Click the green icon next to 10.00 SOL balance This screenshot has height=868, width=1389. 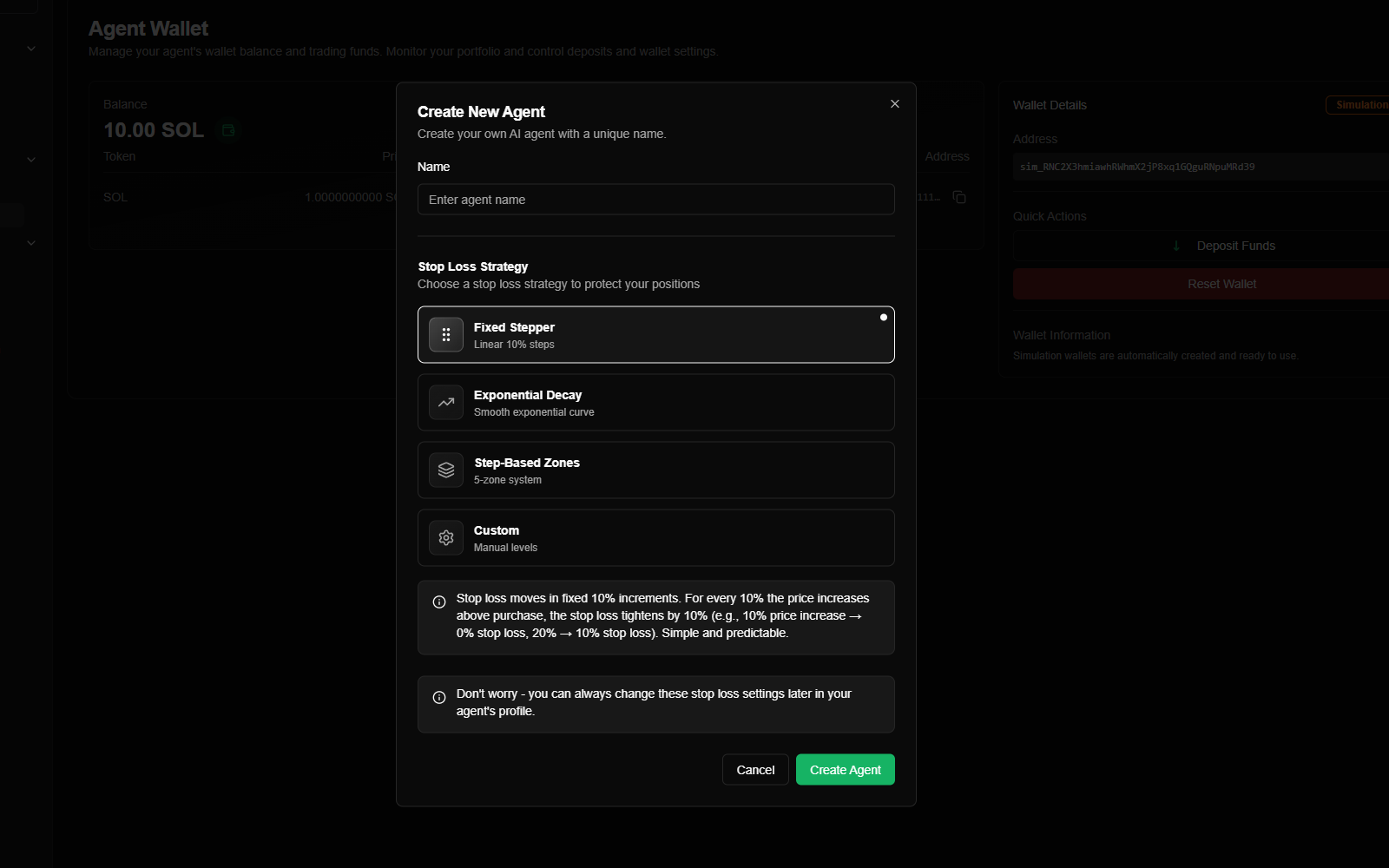tap(228, 130)
